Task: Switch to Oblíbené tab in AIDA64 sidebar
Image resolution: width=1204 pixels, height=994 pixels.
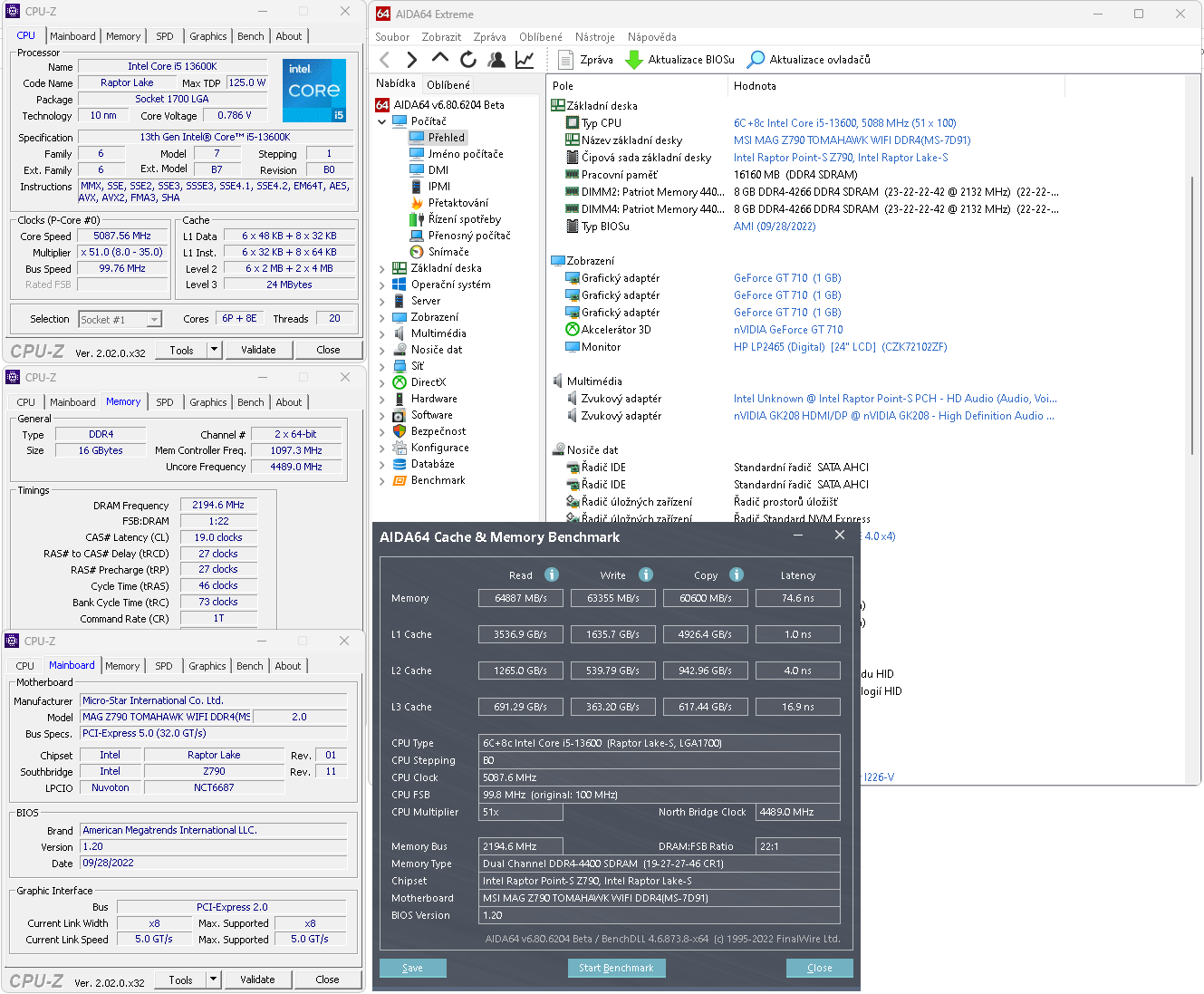Action: [448, 85]
